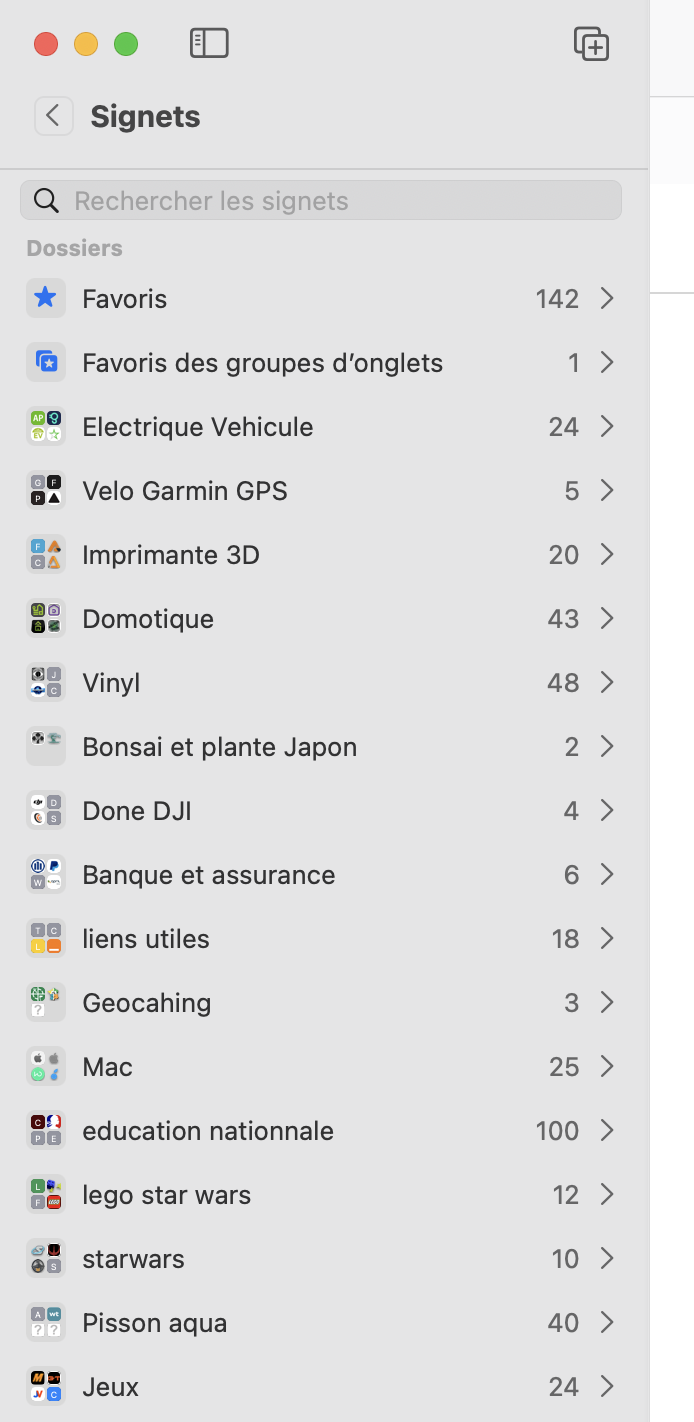Screen dimensions: 694x1422
Task: Expand the education nationnale chevron
Action: click(607, 1130)
